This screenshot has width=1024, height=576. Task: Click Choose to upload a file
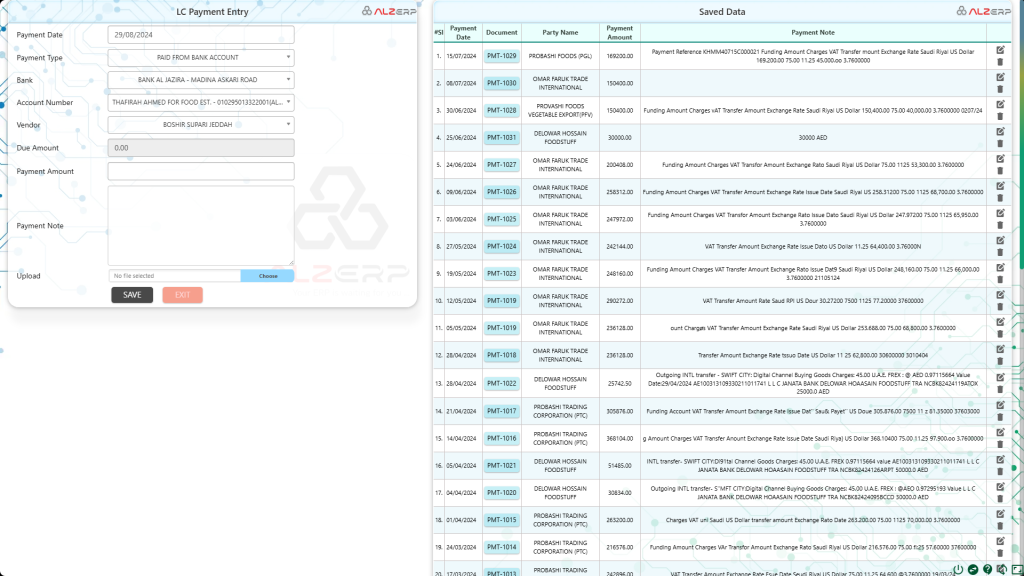tap(268, 276)
